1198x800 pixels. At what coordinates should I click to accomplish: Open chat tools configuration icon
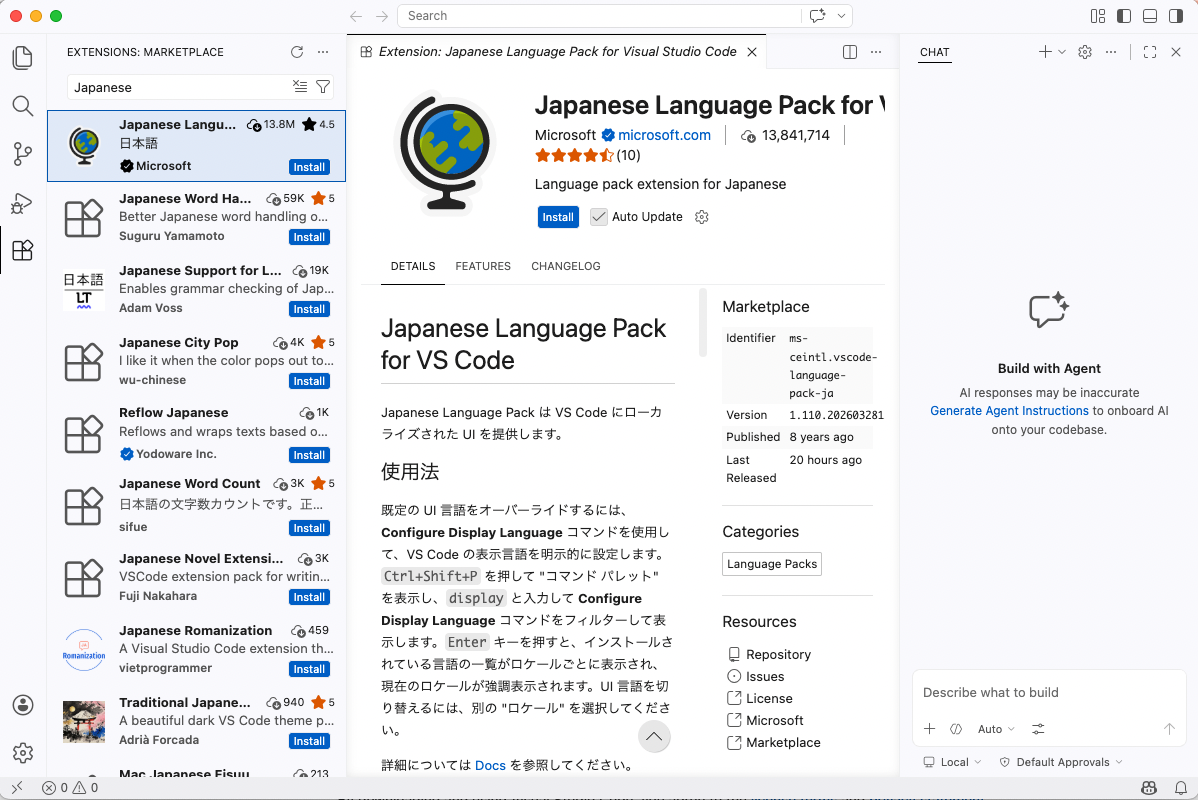click(1038, 729)
